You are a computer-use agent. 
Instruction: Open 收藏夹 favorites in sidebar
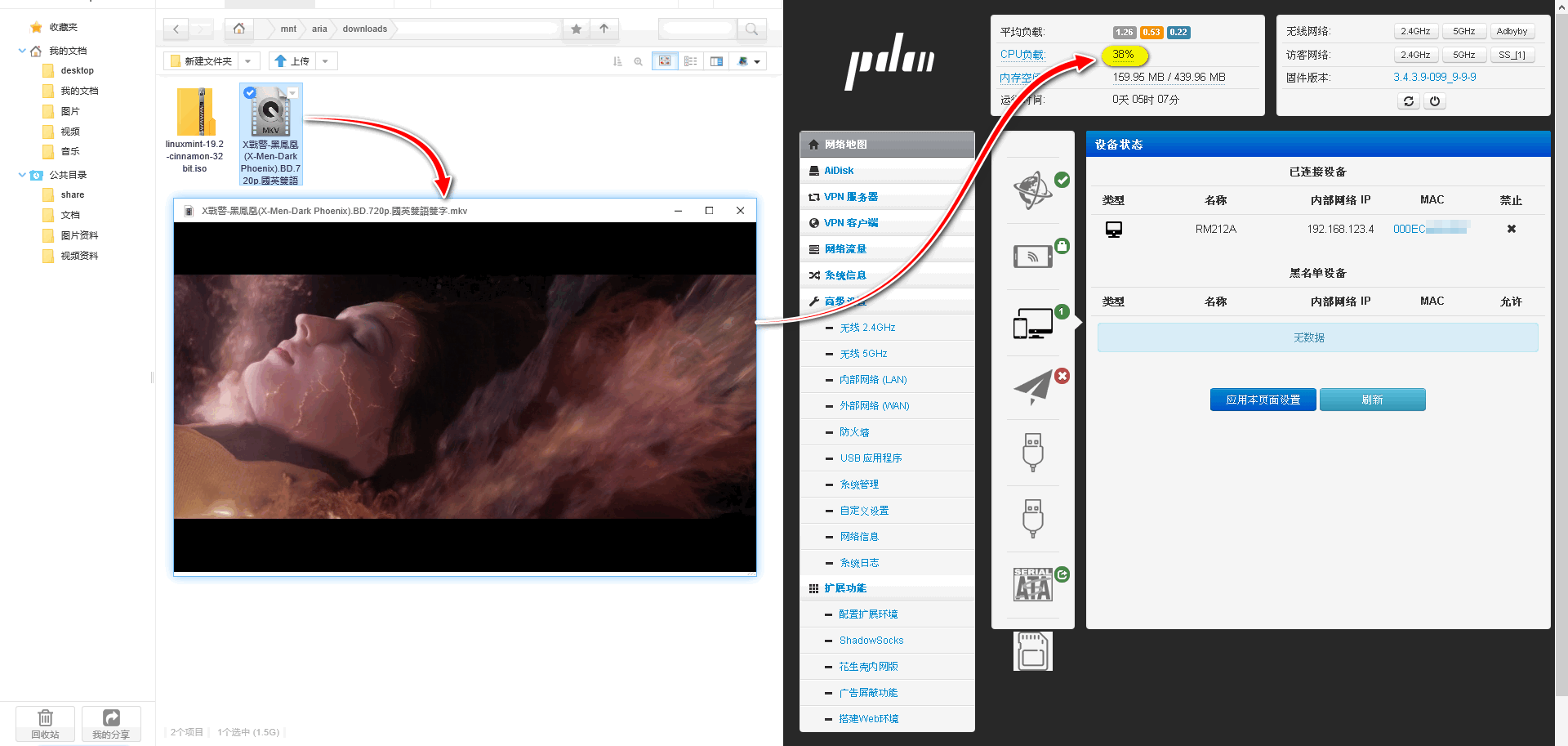pyautogui.click(x=63, y=28)
